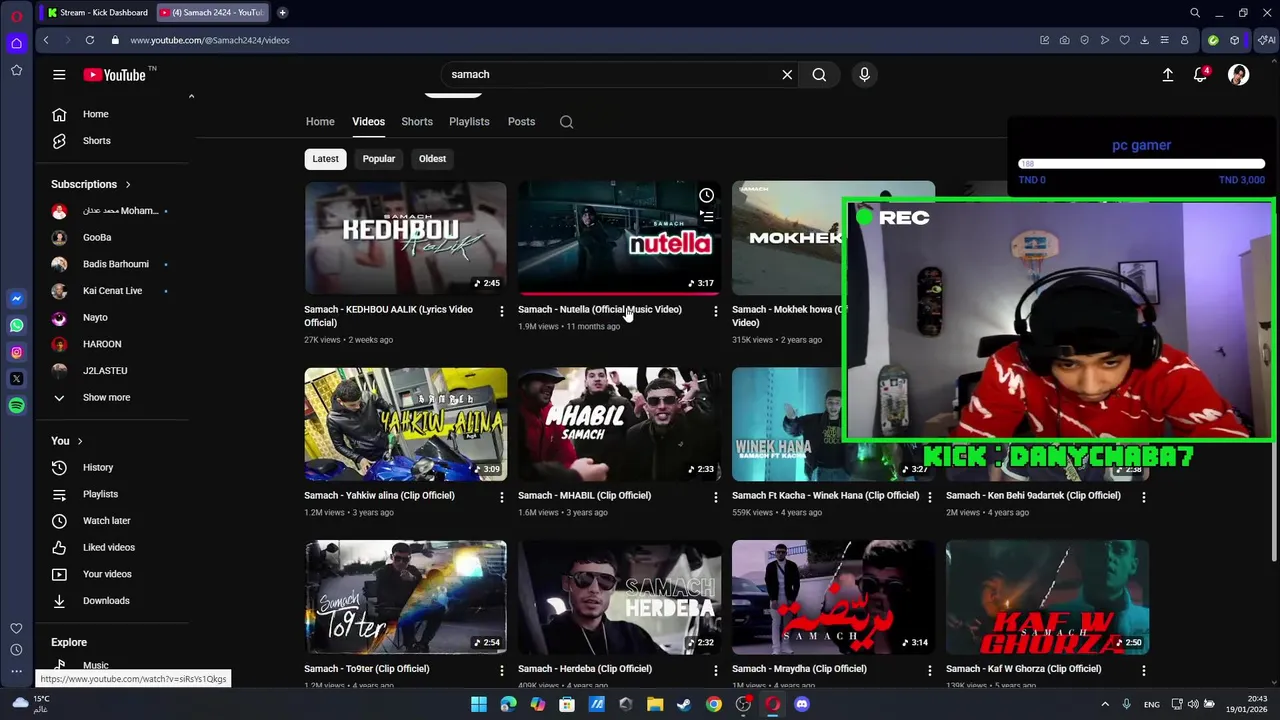
Task: Search within the channel via magnifier
Action: 566,122
